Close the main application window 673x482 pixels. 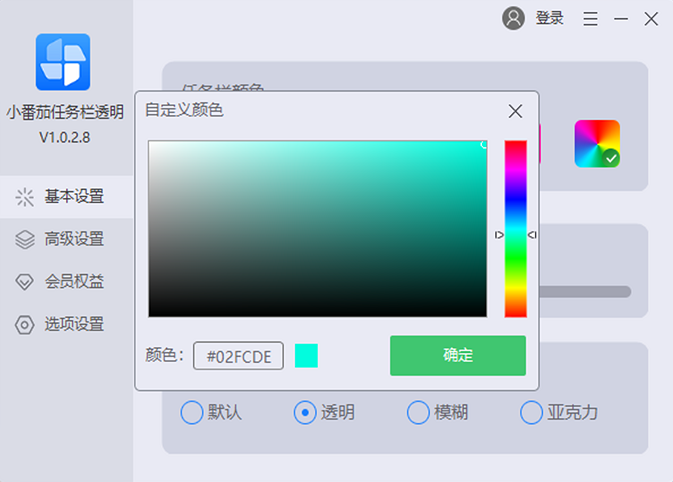pos(651,19)
